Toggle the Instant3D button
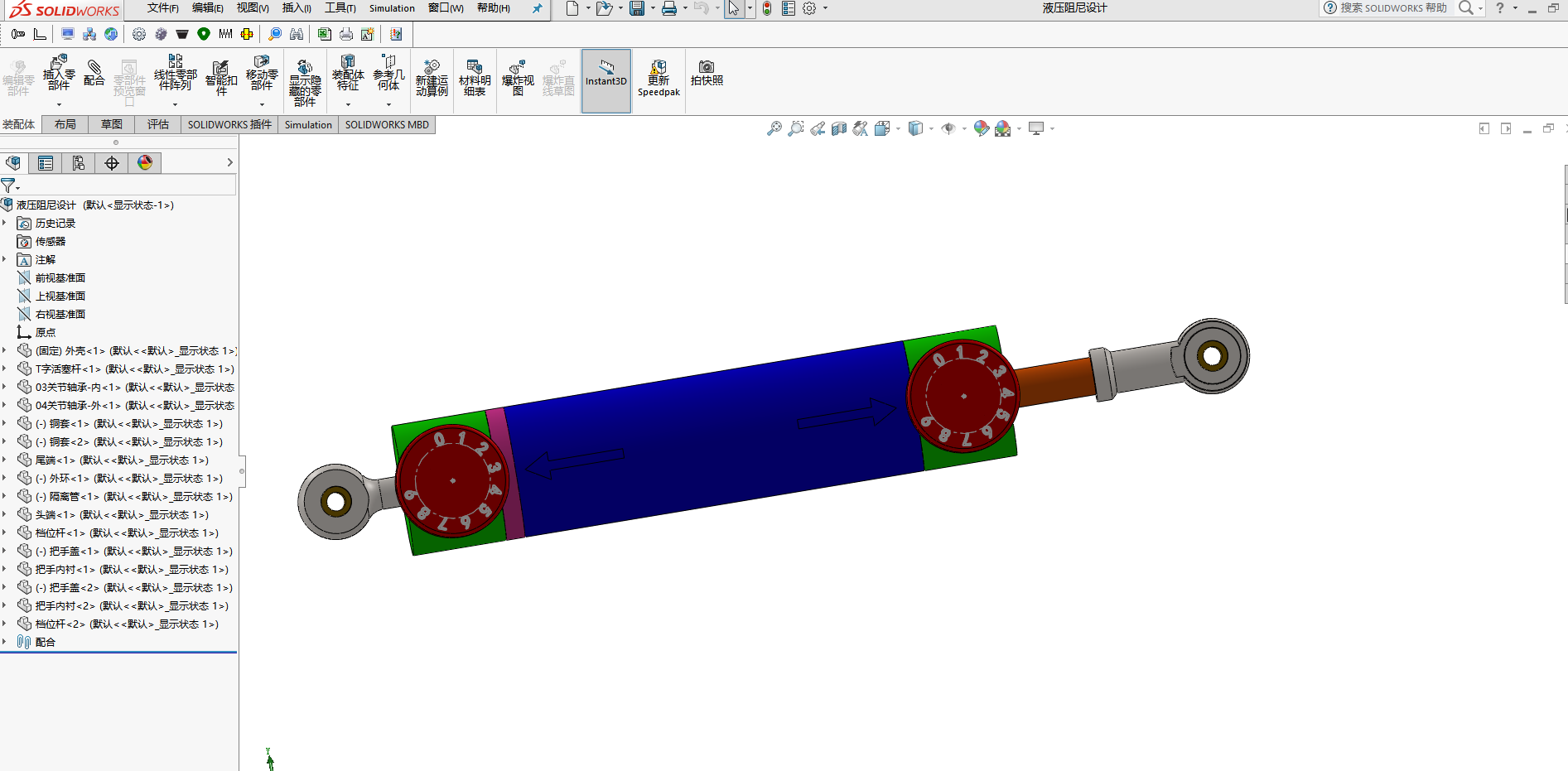Viewport: 1568px width, 771px height. [606, 80]
